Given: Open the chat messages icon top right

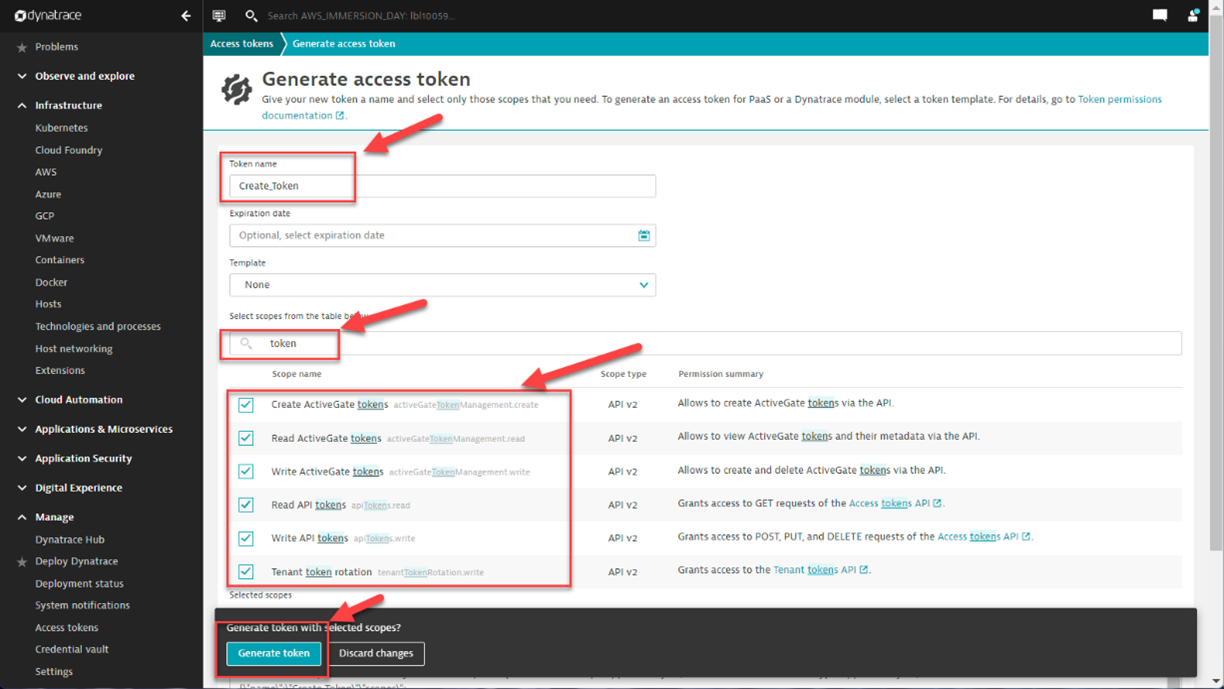Looking at the screenshot, I should point(1159,16).
